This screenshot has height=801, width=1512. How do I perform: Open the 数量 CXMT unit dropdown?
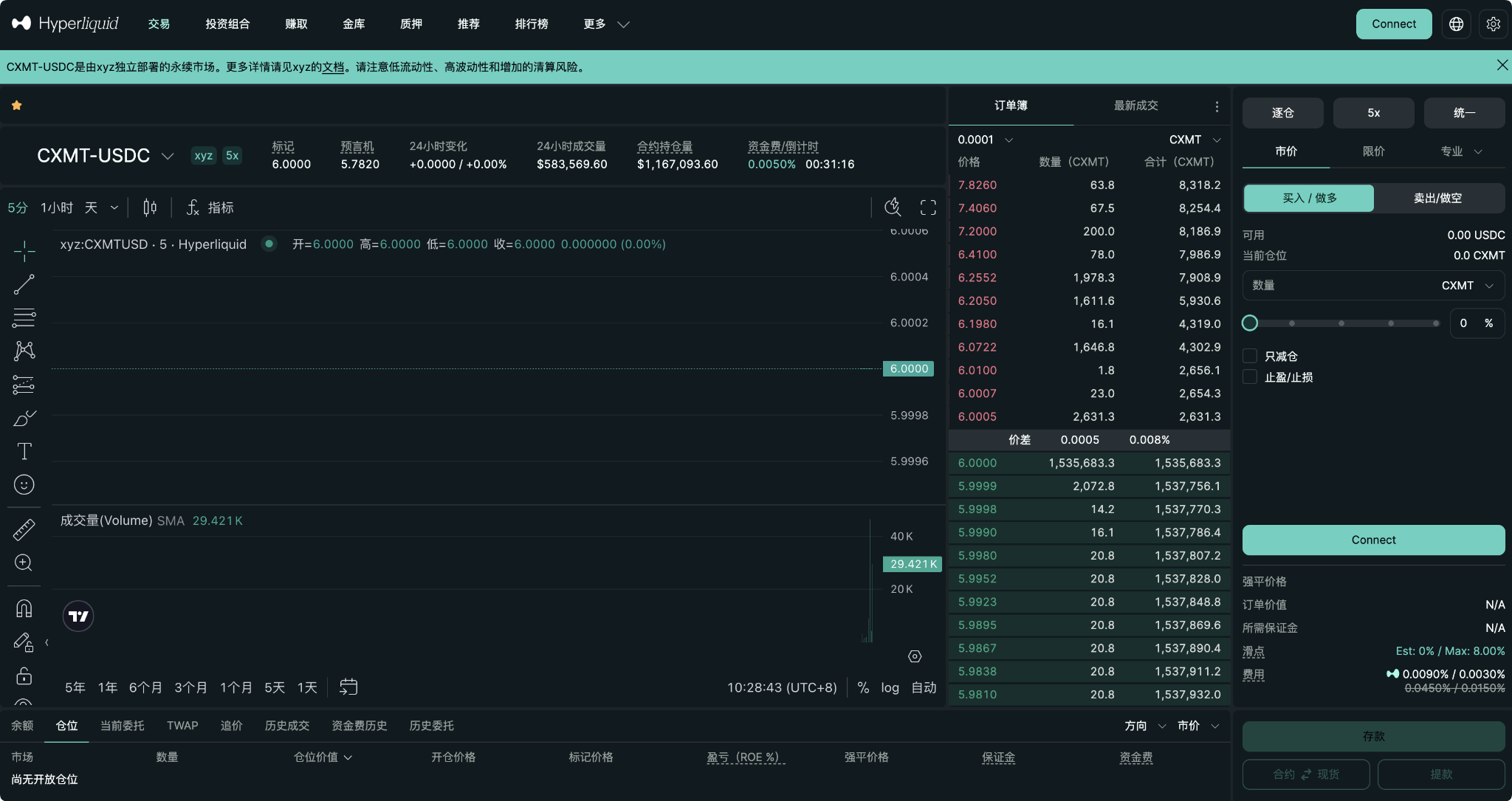coord(1468,286)
